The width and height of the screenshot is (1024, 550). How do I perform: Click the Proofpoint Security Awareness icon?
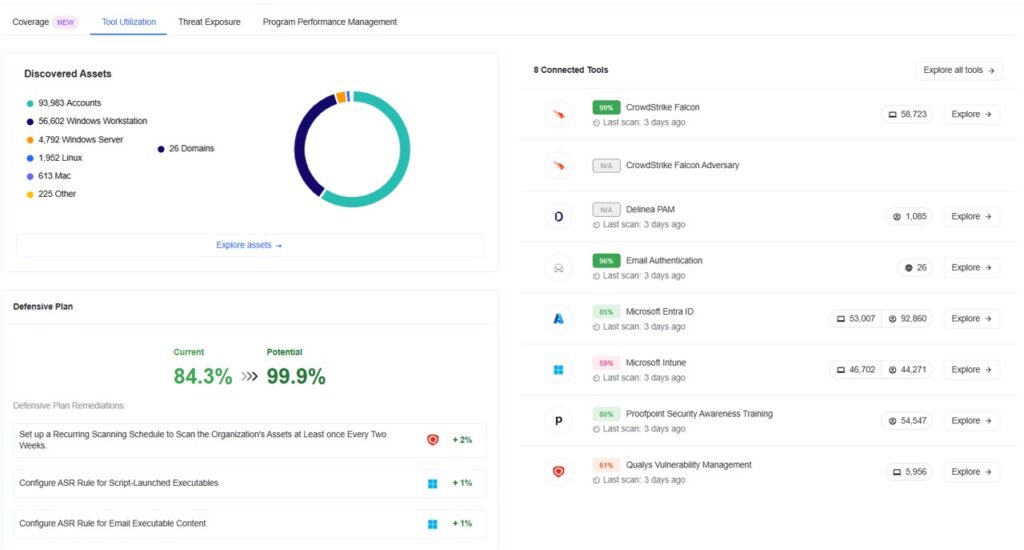[x=558, y=420]
